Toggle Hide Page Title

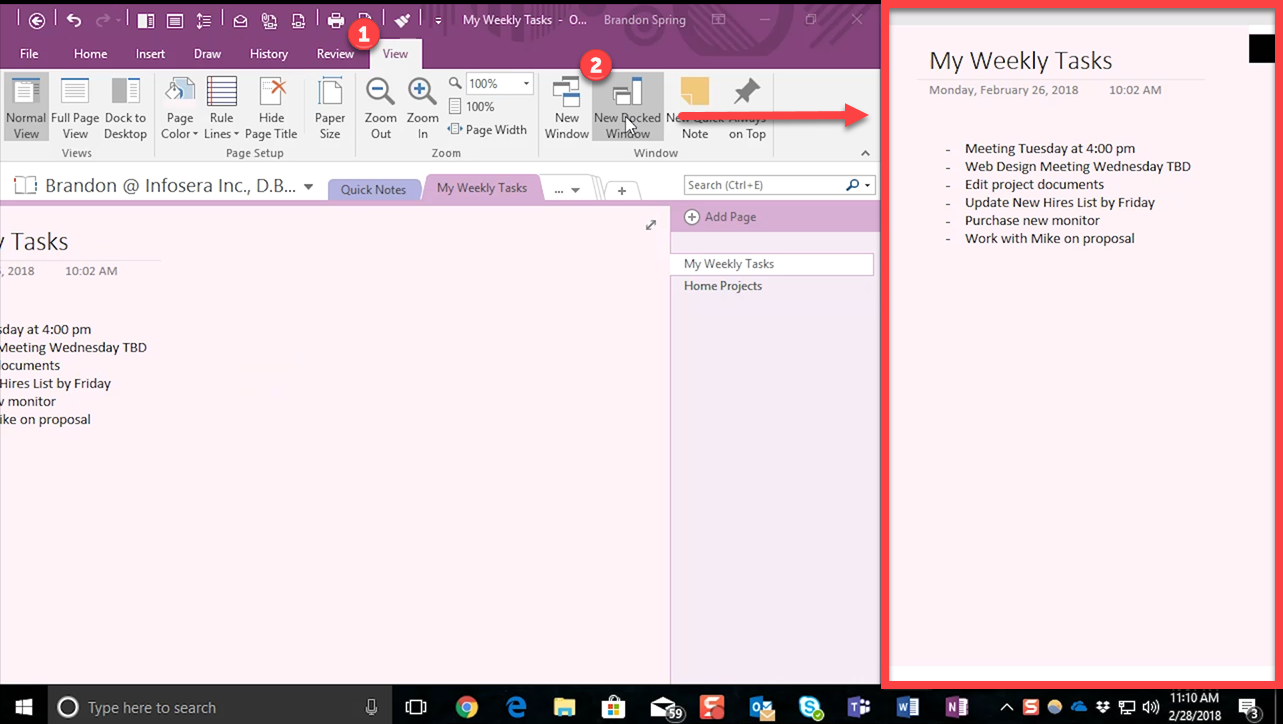(271, 107)
